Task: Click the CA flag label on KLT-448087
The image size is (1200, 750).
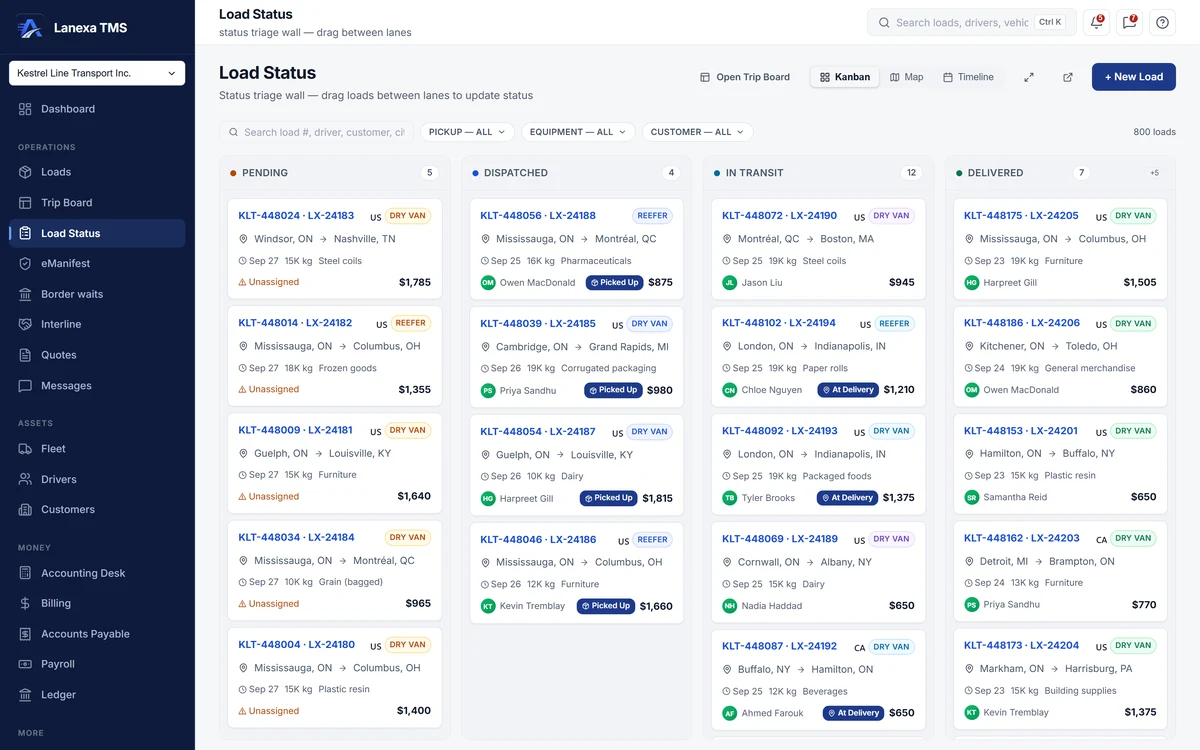Action: coord(859,648)
